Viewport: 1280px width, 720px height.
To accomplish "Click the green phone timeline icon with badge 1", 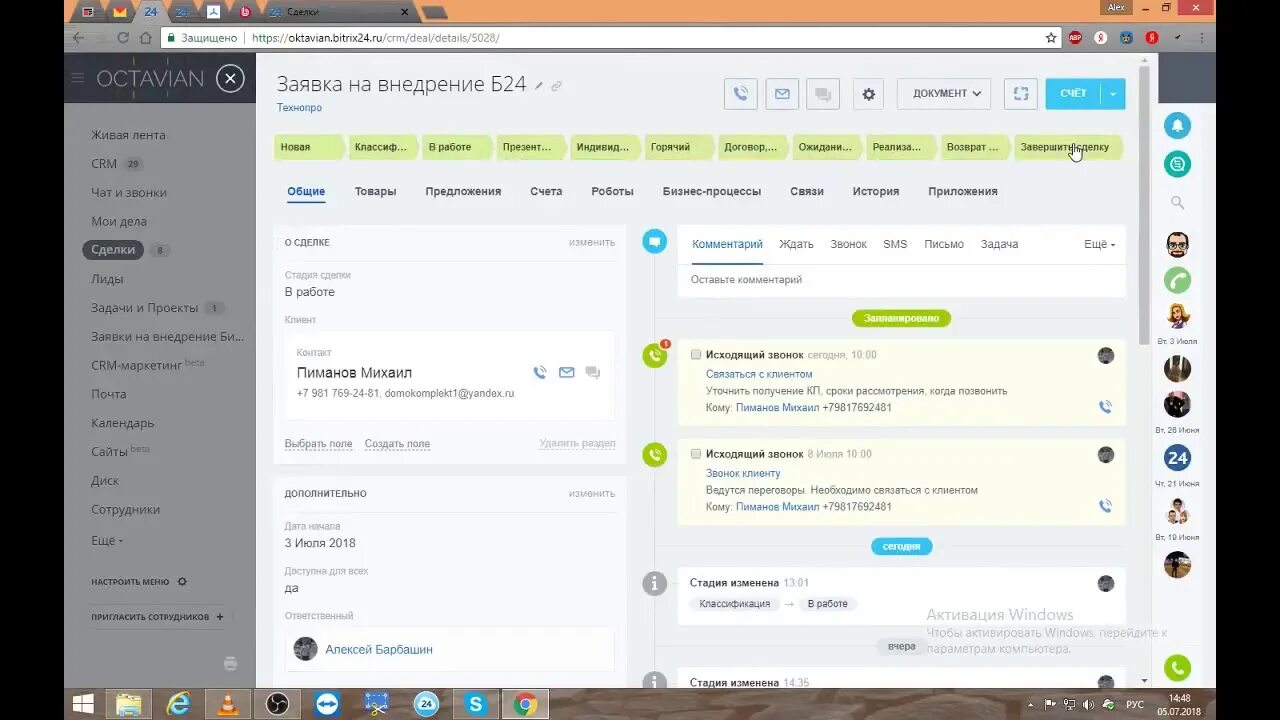I will [654, 355].
